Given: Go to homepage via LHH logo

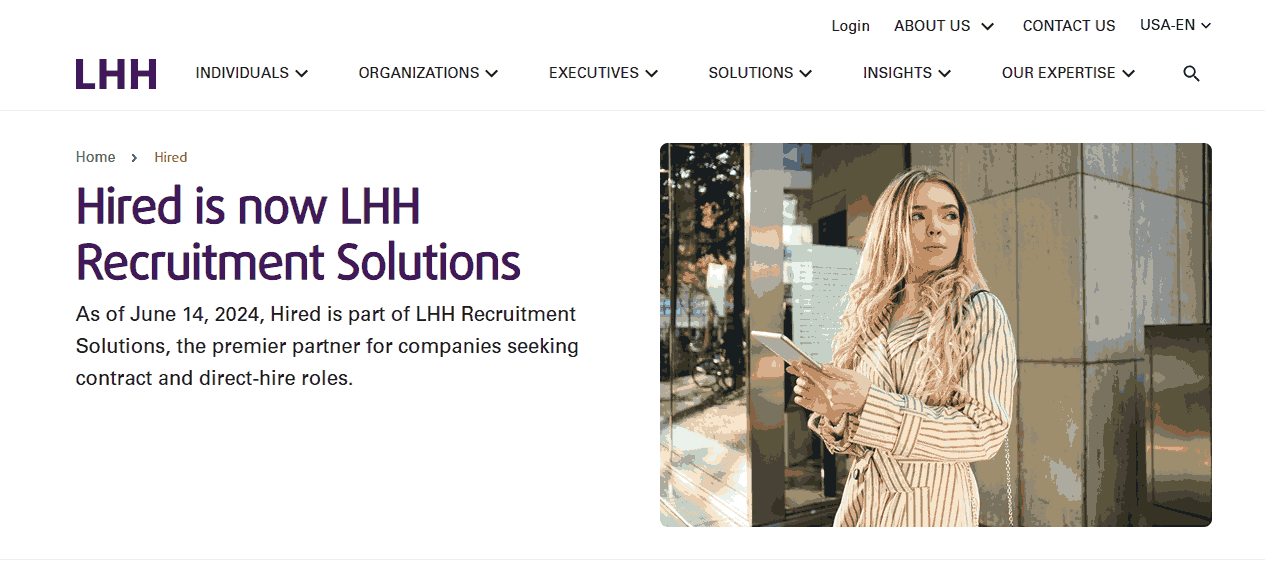Looking at the screenshot, I should click(x=116, y=74).
